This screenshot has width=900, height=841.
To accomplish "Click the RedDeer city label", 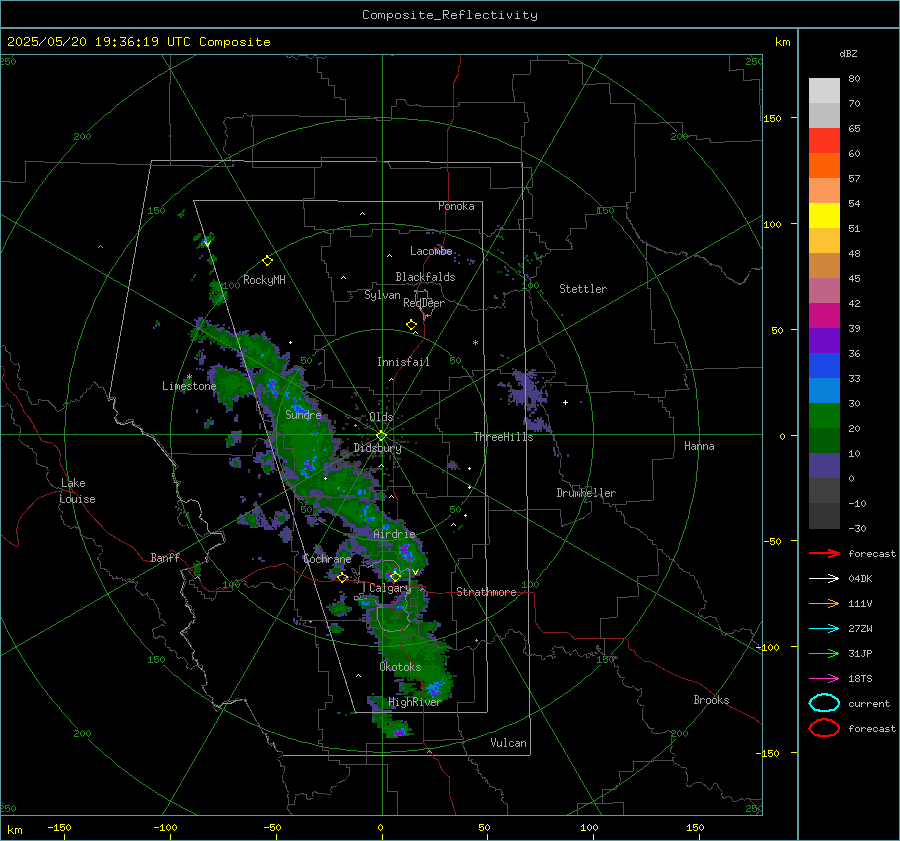I will (424, 303).
